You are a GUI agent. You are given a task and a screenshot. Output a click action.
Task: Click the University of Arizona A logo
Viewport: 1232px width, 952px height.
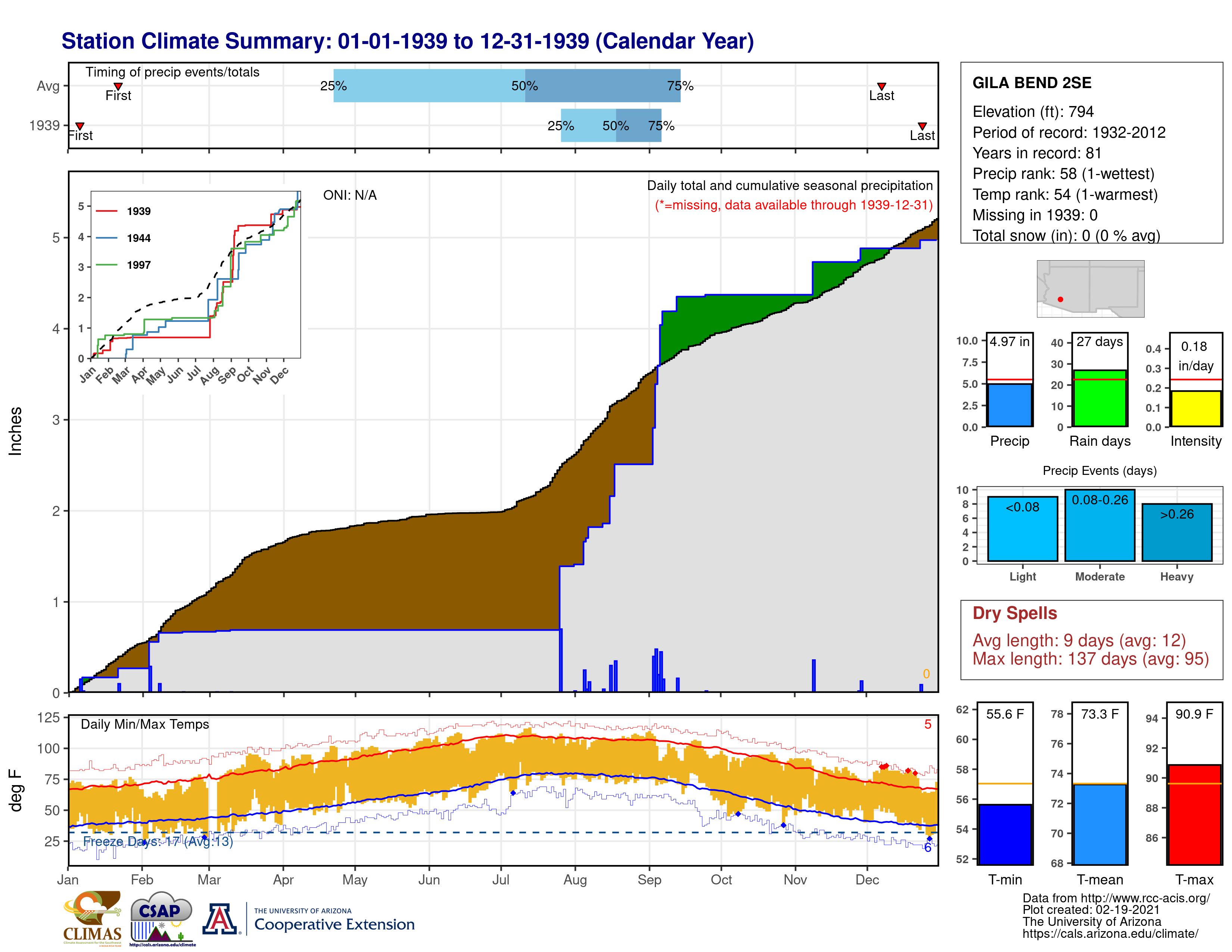tap(220, 919)
